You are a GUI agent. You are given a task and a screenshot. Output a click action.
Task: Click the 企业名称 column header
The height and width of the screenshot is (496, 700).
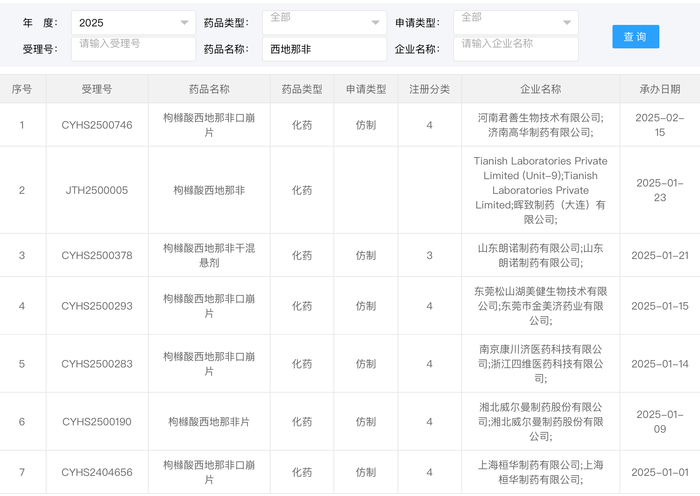tap(540, 89)
